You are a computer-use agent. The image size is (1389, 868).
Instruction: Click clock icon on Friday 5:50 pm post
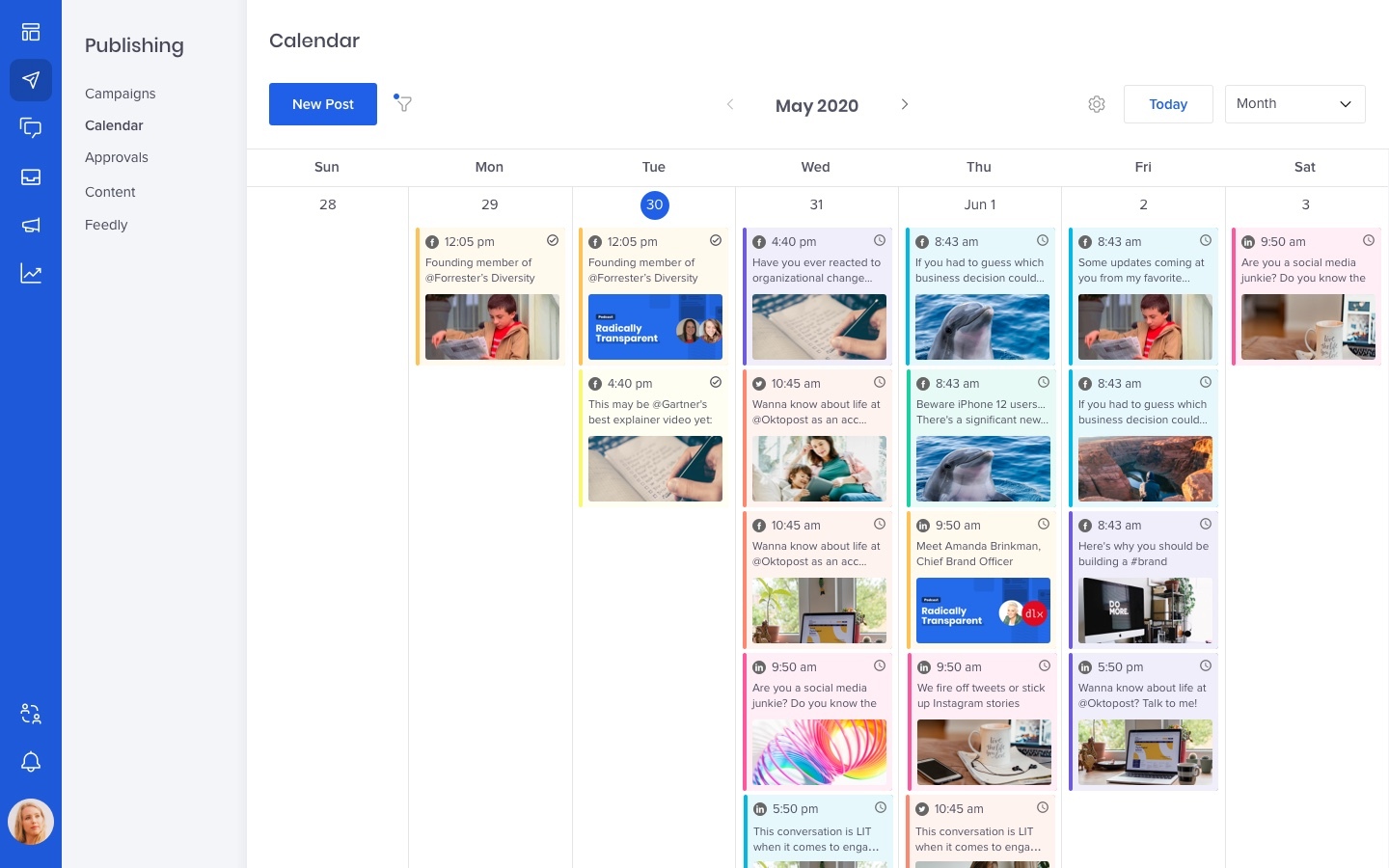tap(1206, 665)
